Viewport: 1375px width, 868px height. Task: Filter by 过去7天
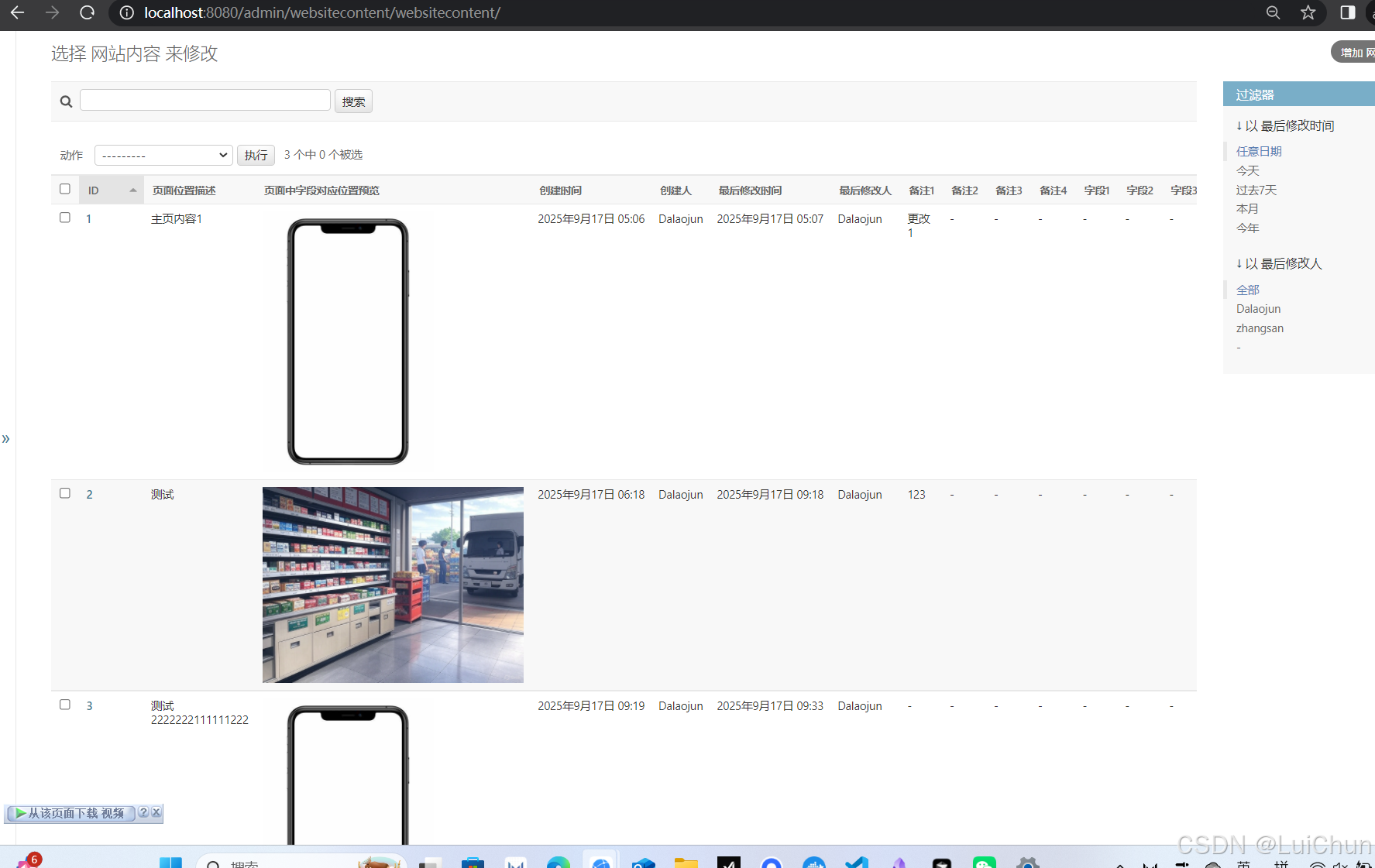click(1256, 190)
